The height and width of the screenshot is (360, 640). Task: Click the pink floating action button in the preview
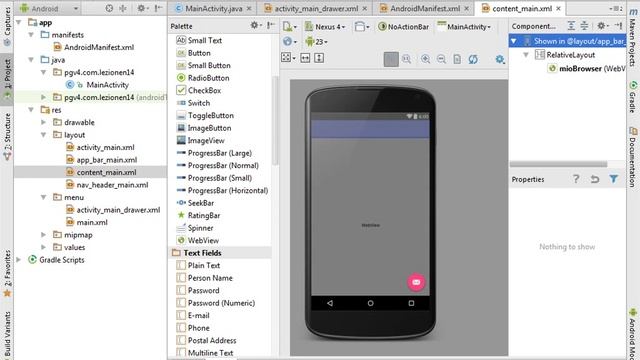(x=416, y=282)
